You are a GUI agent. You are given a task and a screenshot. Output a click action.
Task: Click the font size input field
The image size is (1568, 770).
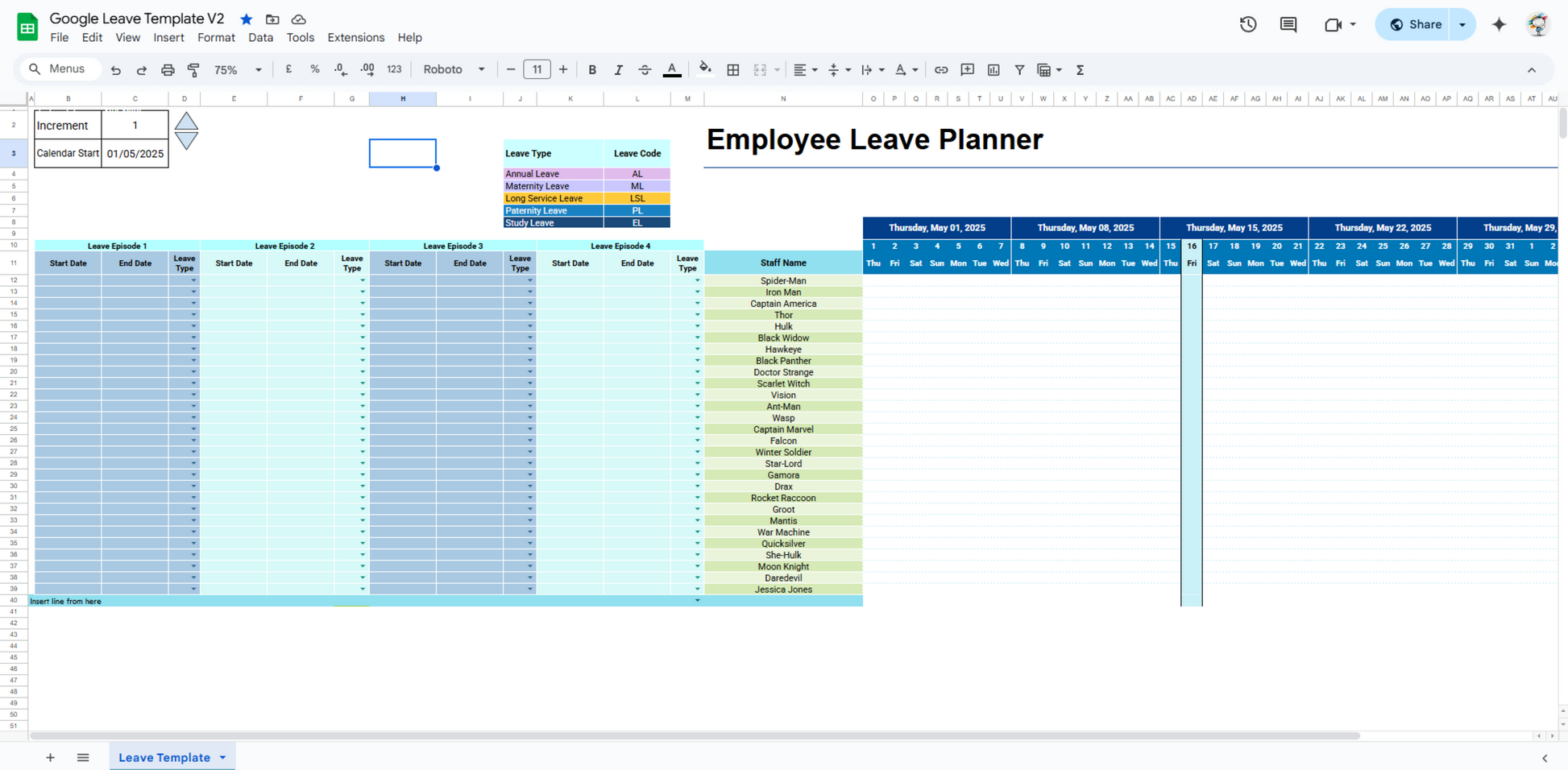point(537,70)
